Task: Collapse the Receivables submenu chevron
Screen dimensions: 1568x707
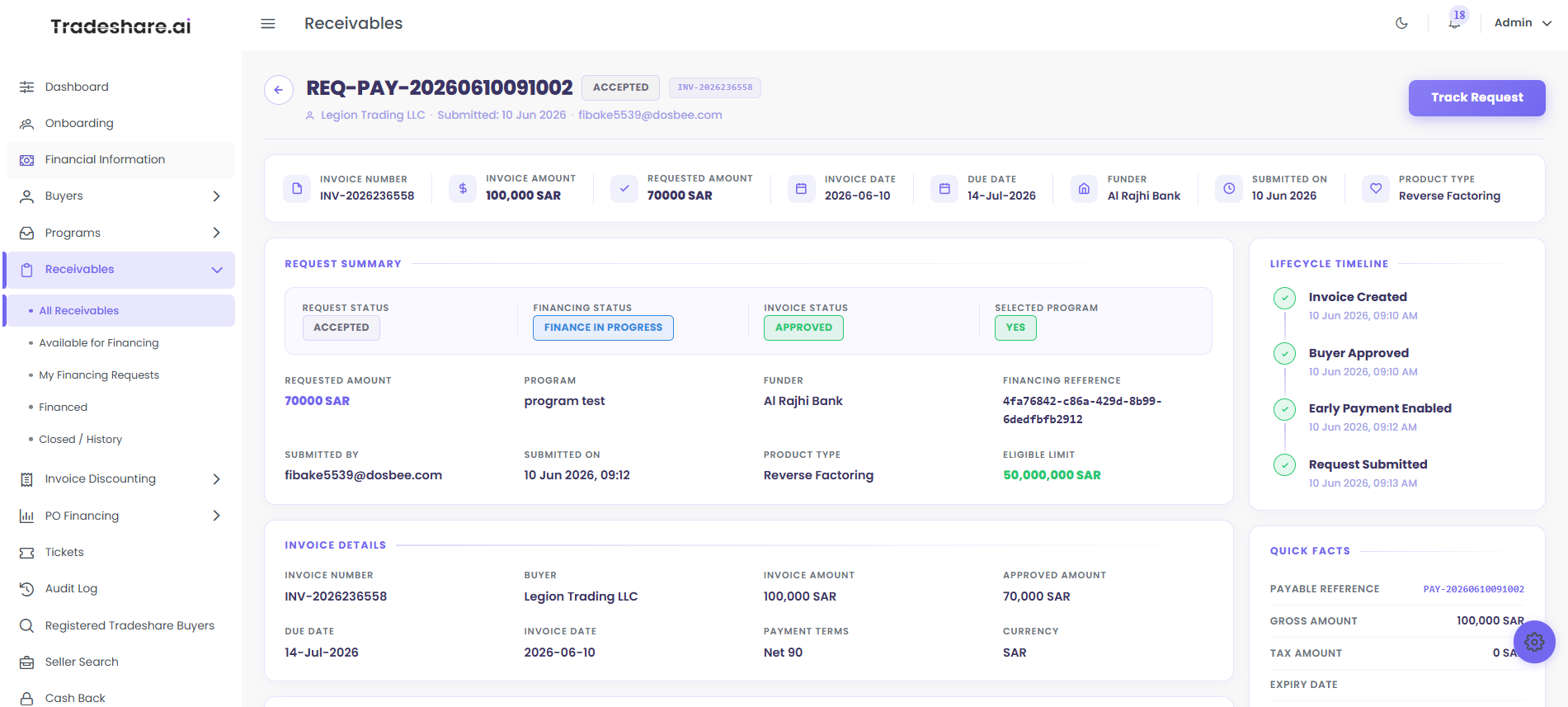Action: coord(217,270)
